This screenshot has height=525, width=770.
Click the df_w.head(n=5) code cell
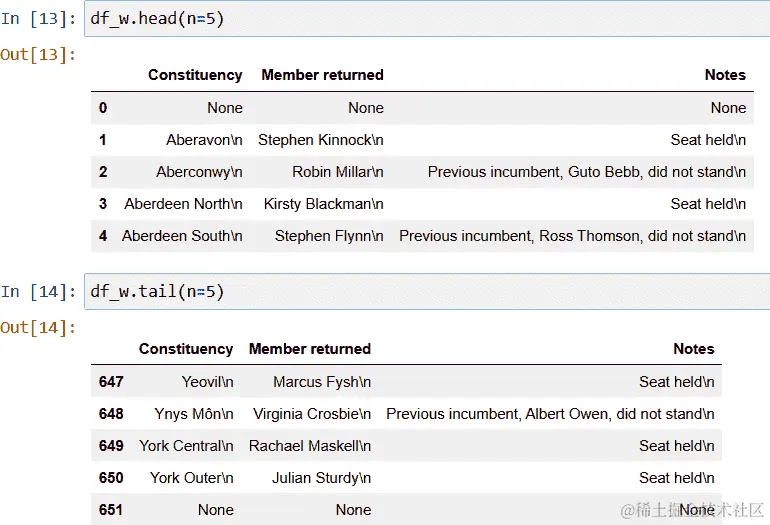coord(427,19)
